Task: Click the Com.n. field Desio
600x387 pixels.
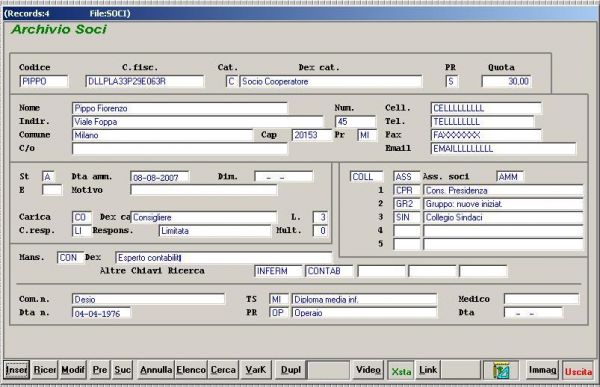Action: point(148,299)
